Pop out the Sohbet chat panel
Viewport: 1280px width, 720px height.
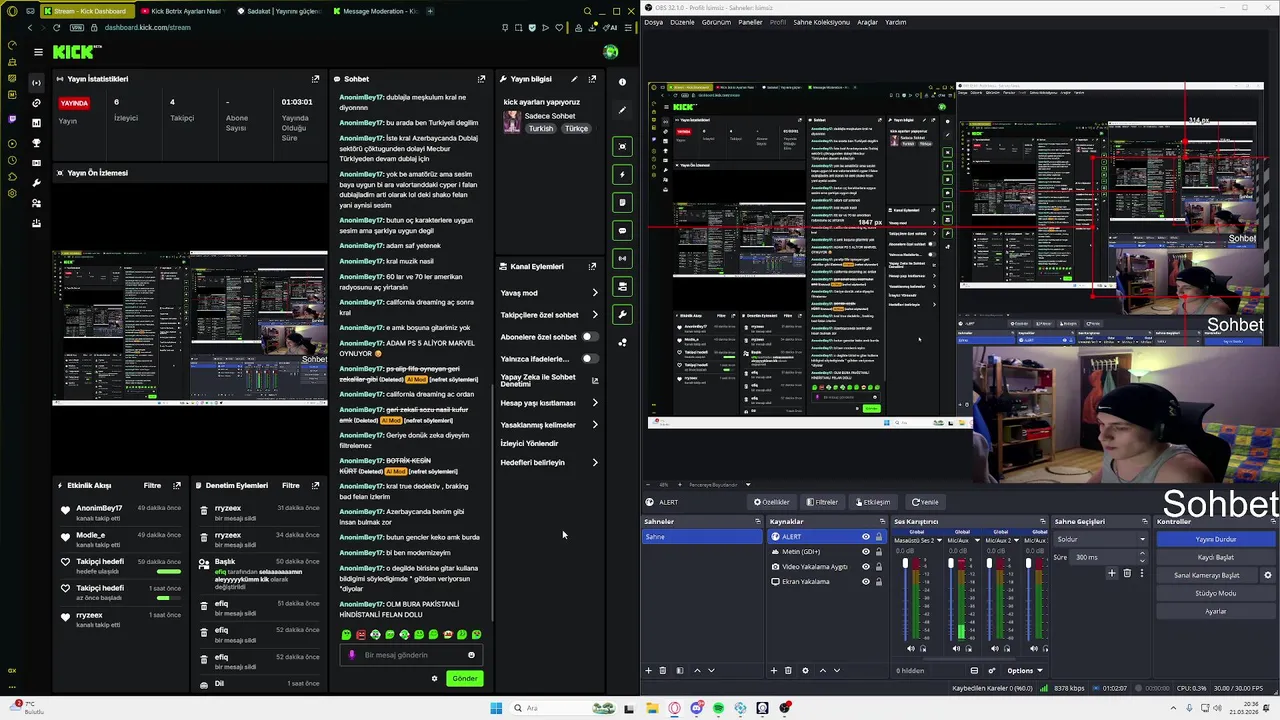481,79
